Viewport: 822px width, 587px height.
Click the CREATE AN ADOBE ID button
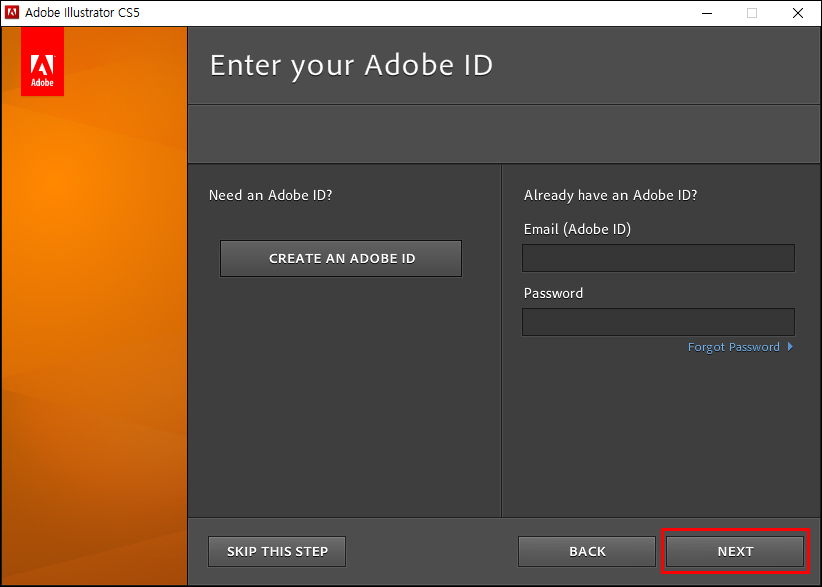pos(341,258)
